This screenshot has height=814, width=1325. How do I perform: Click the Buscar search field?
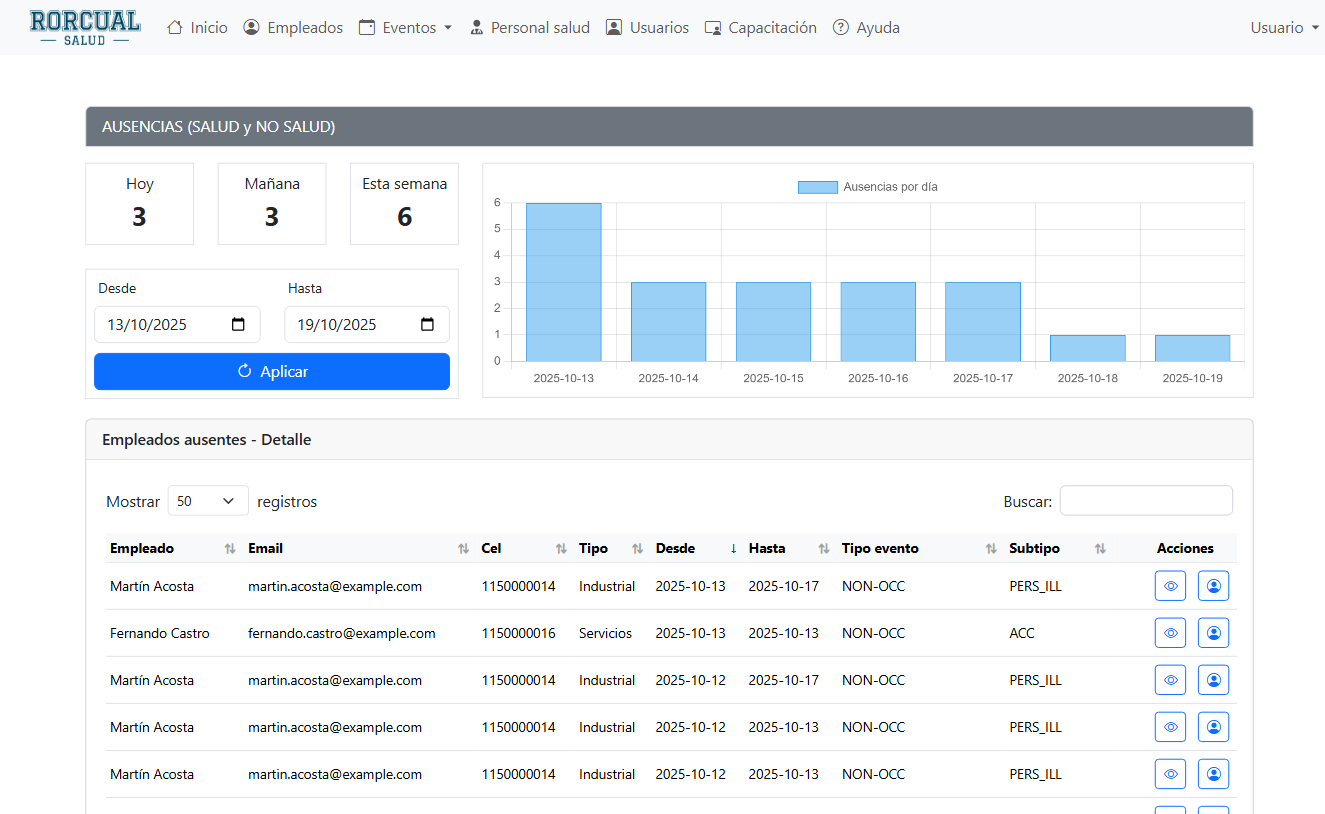pos(1145,501)
